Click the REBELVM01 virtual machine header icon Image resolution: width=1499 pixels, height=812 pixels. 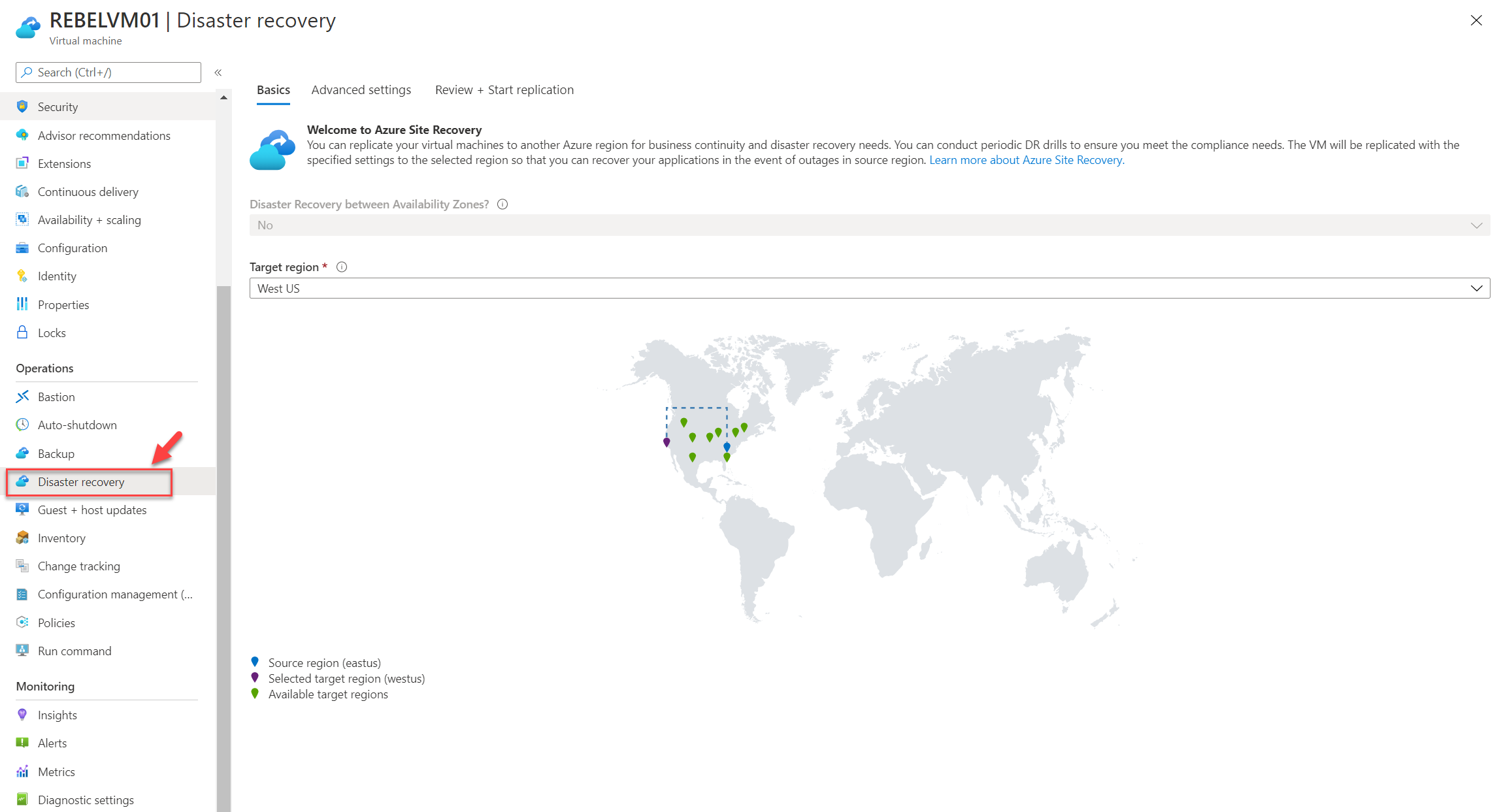pos(28,27)
